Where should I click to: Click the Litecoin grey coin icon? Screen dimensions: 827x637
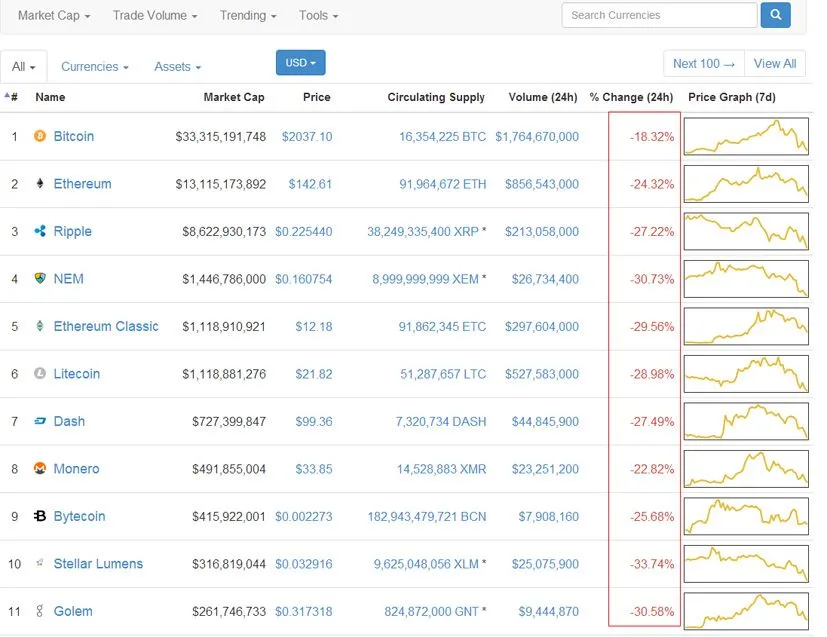click(40, 373)
